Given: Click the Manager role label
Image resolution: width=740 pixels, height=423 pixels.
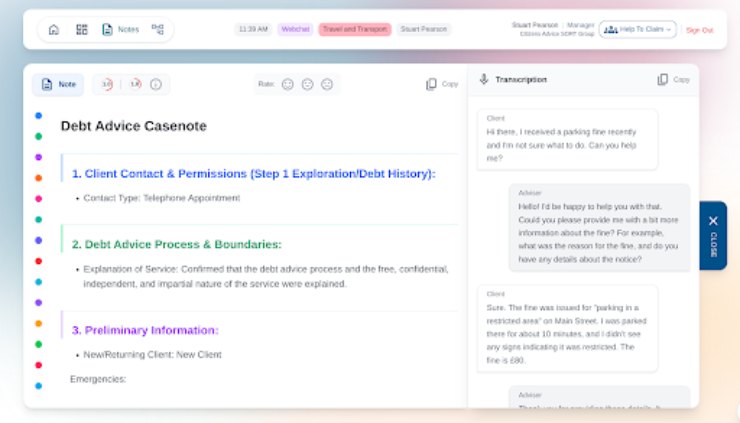Looking at the screenshot, I should coord(580,25).
